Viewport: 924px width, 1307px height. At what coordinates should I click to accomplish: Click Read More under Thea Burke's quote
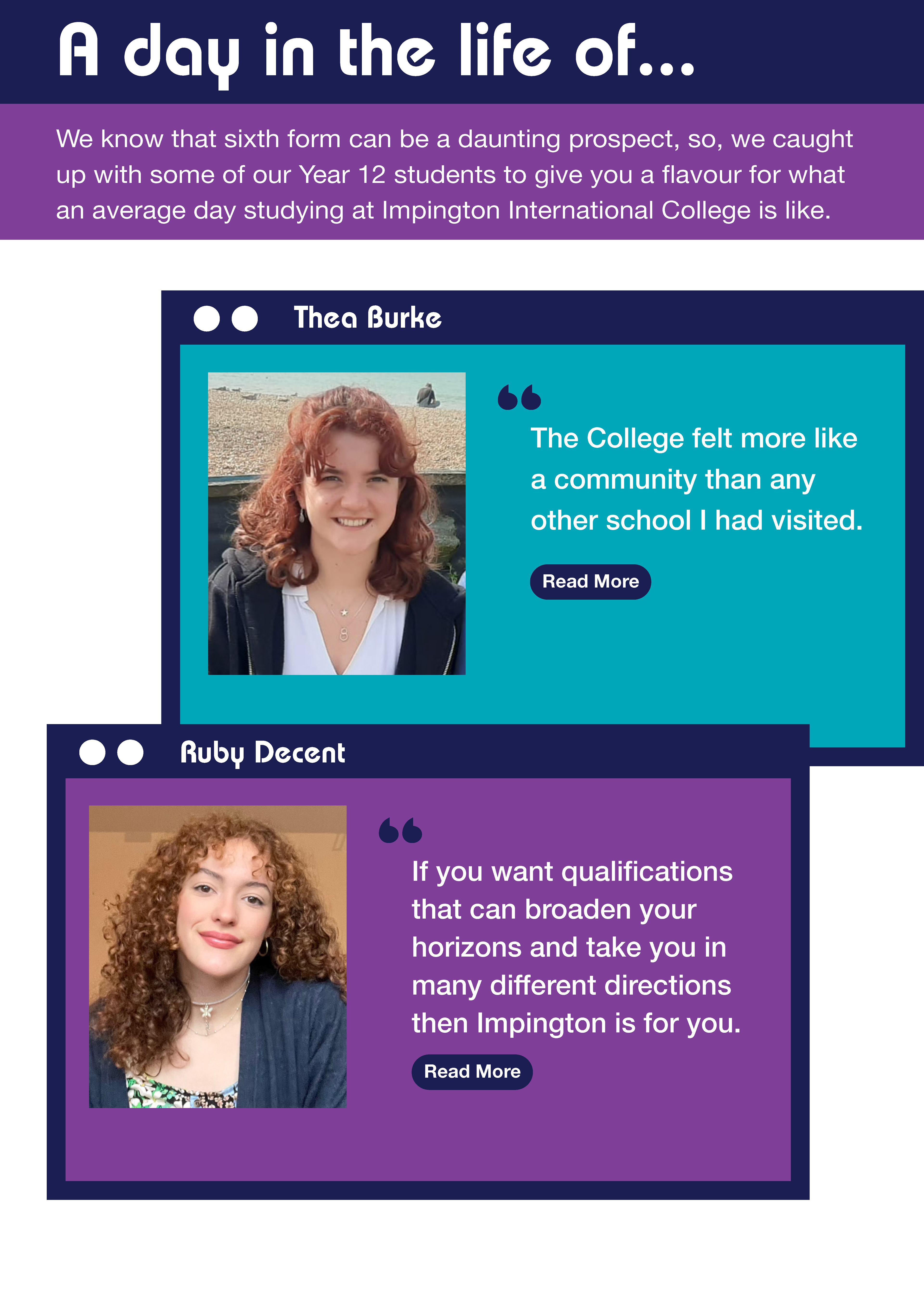point(590,582)
